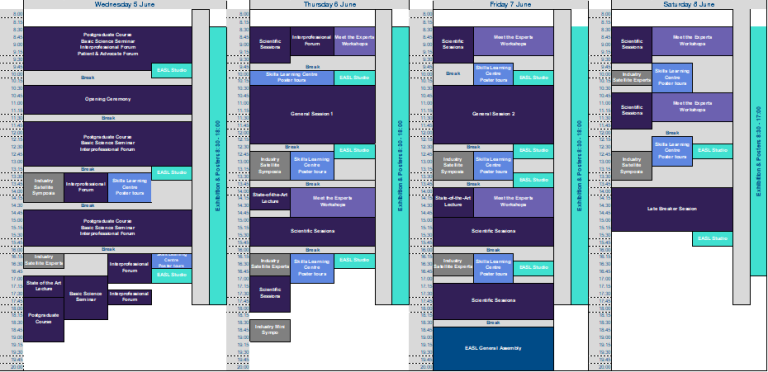Select Friday's State-of-the-Art Lecture block
768x372 pixels.
(454, 202)
